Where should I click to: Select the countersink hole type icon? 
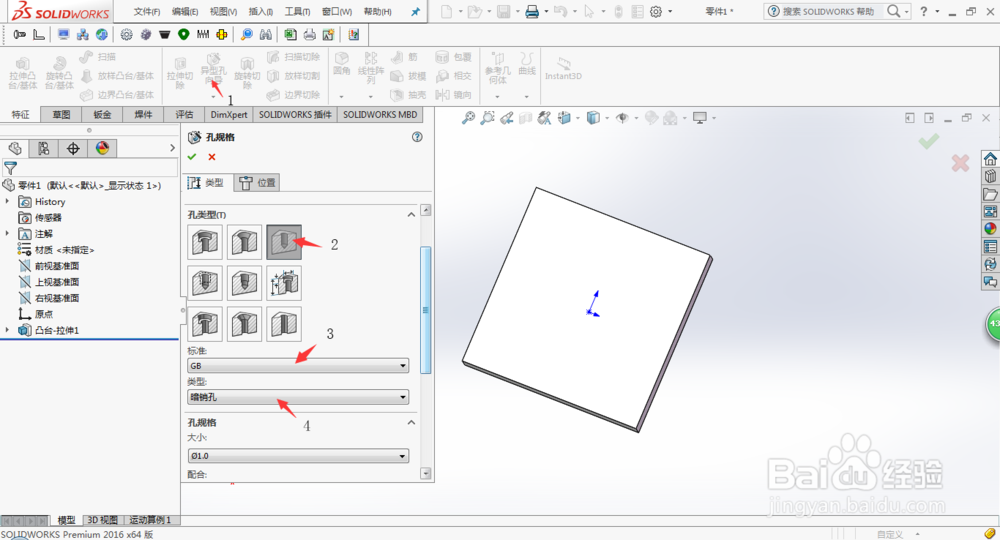[x=244, y=242]
